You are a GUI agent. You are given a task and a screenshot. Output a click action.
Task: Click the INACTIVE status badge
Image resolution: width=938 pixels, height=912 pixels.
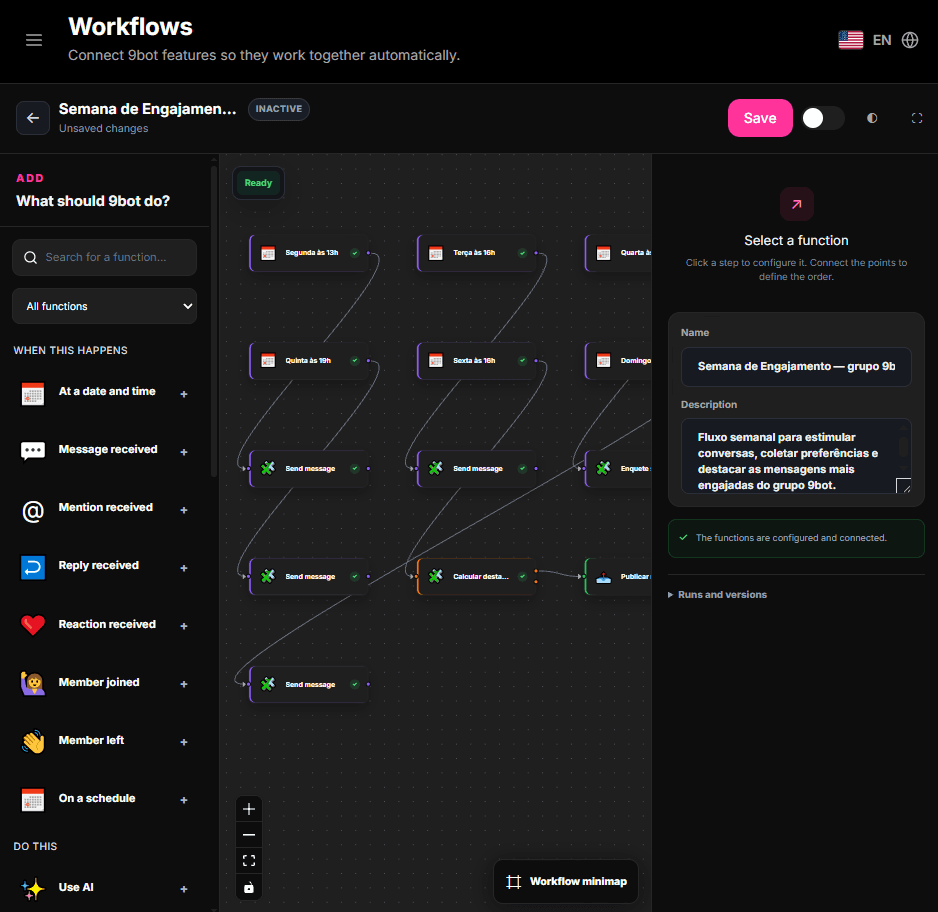pos(279,109)
